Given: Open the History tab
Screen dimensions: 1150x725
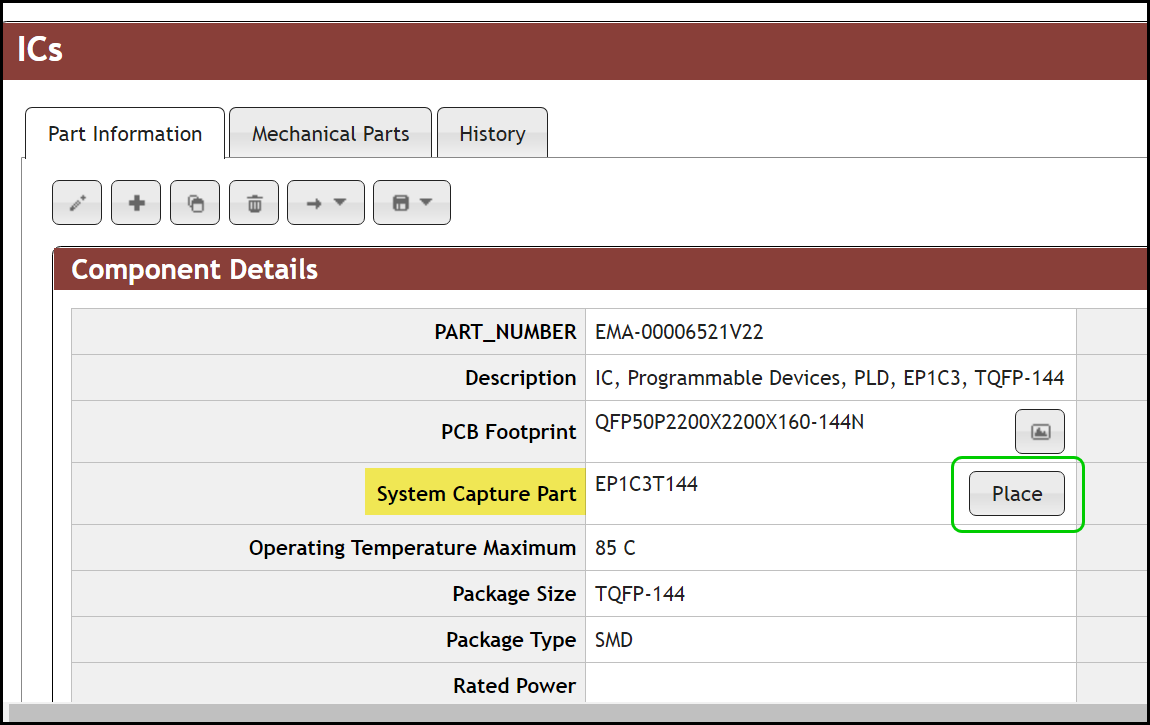Looking at the screenshot, I should click(492, 134).
